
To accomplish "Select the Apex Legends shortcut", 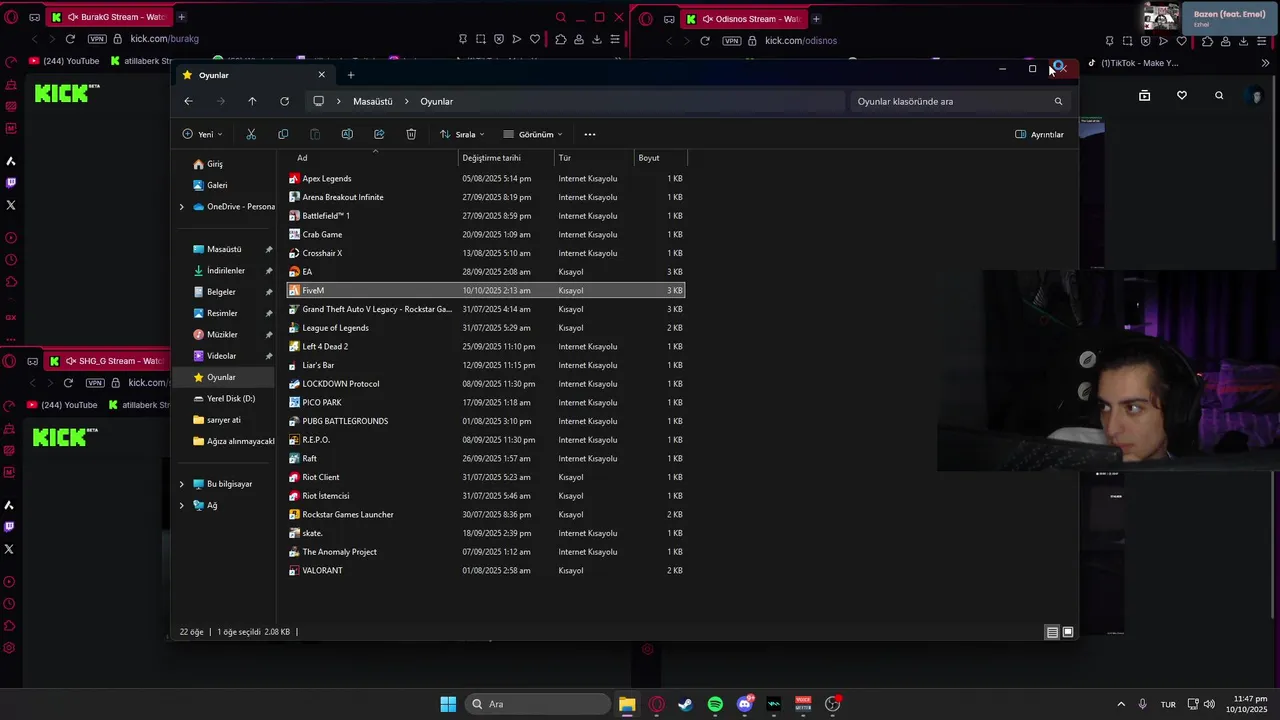I will coord(486,178).
